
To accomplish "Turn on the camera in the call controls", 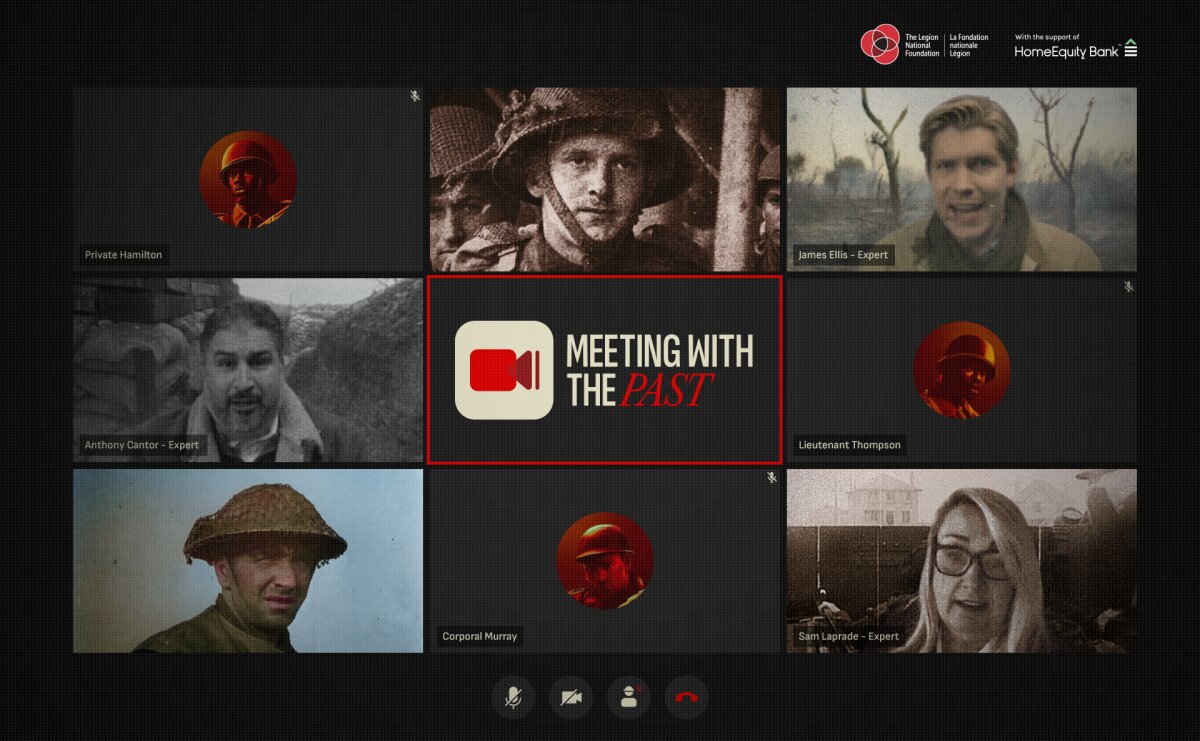I will 571,697.
